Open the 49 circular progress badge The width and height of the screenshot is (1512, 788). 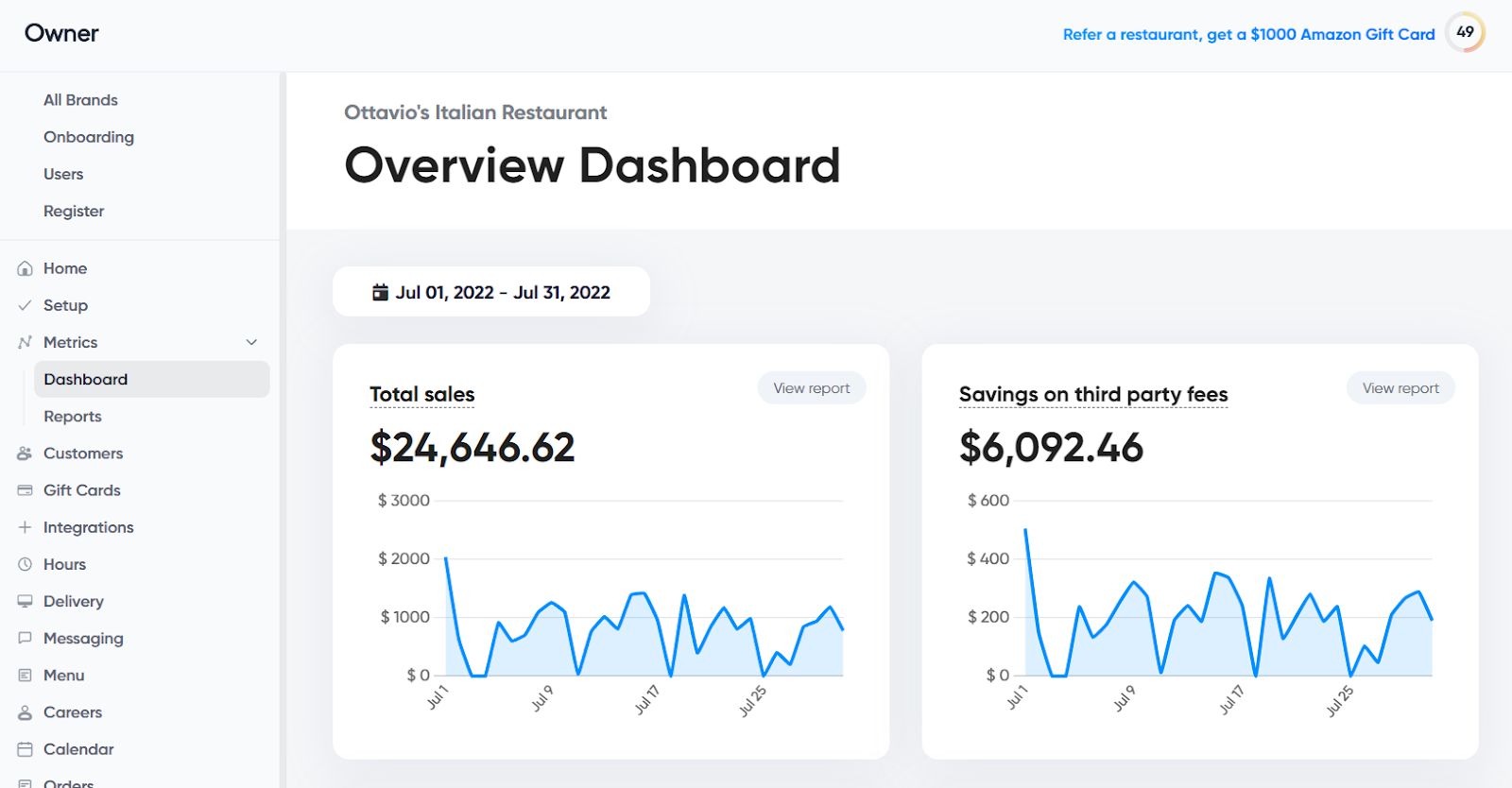coord(1465,32)
